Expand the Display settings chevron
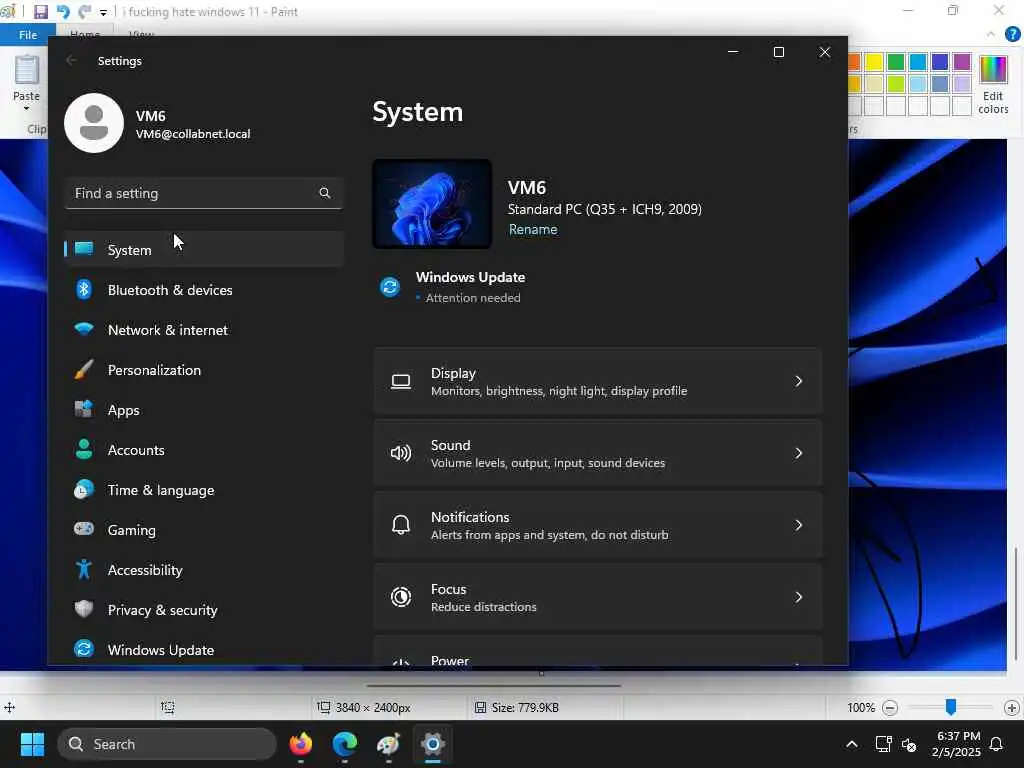 point(798,381)
